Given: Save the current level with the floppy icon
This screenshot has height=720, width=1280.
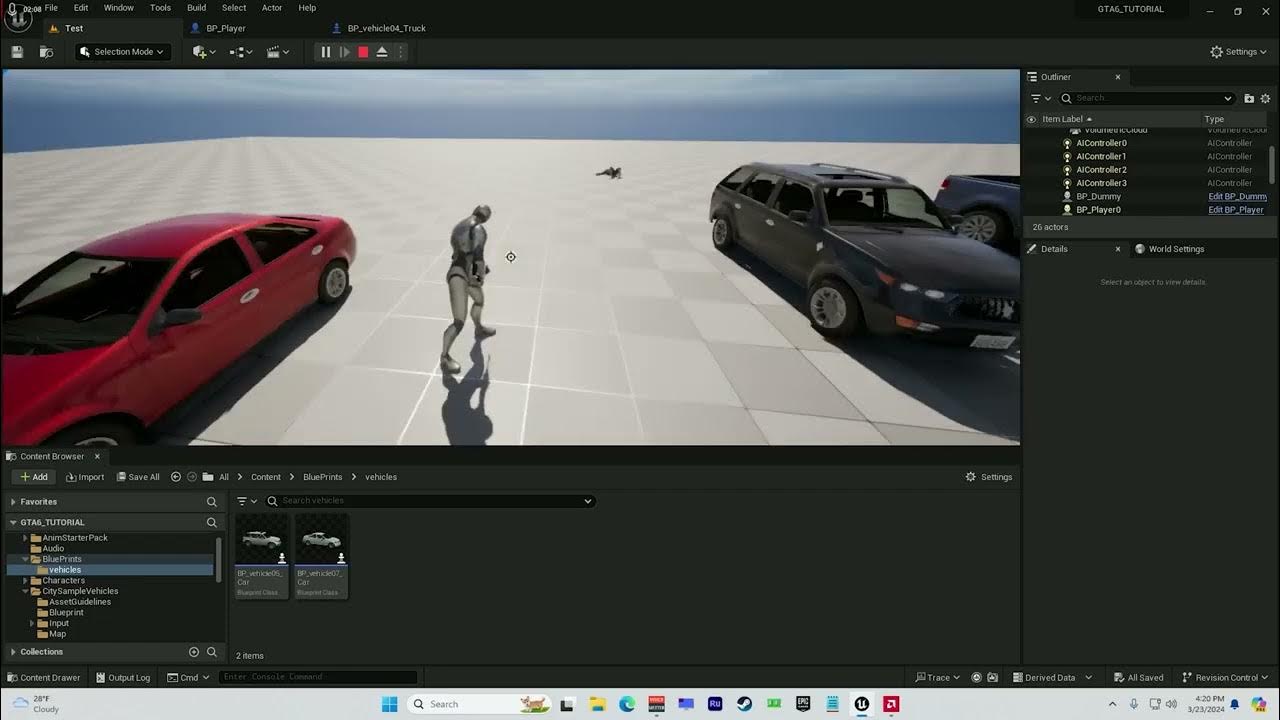Looking at the screenshot, I should 17,52.
